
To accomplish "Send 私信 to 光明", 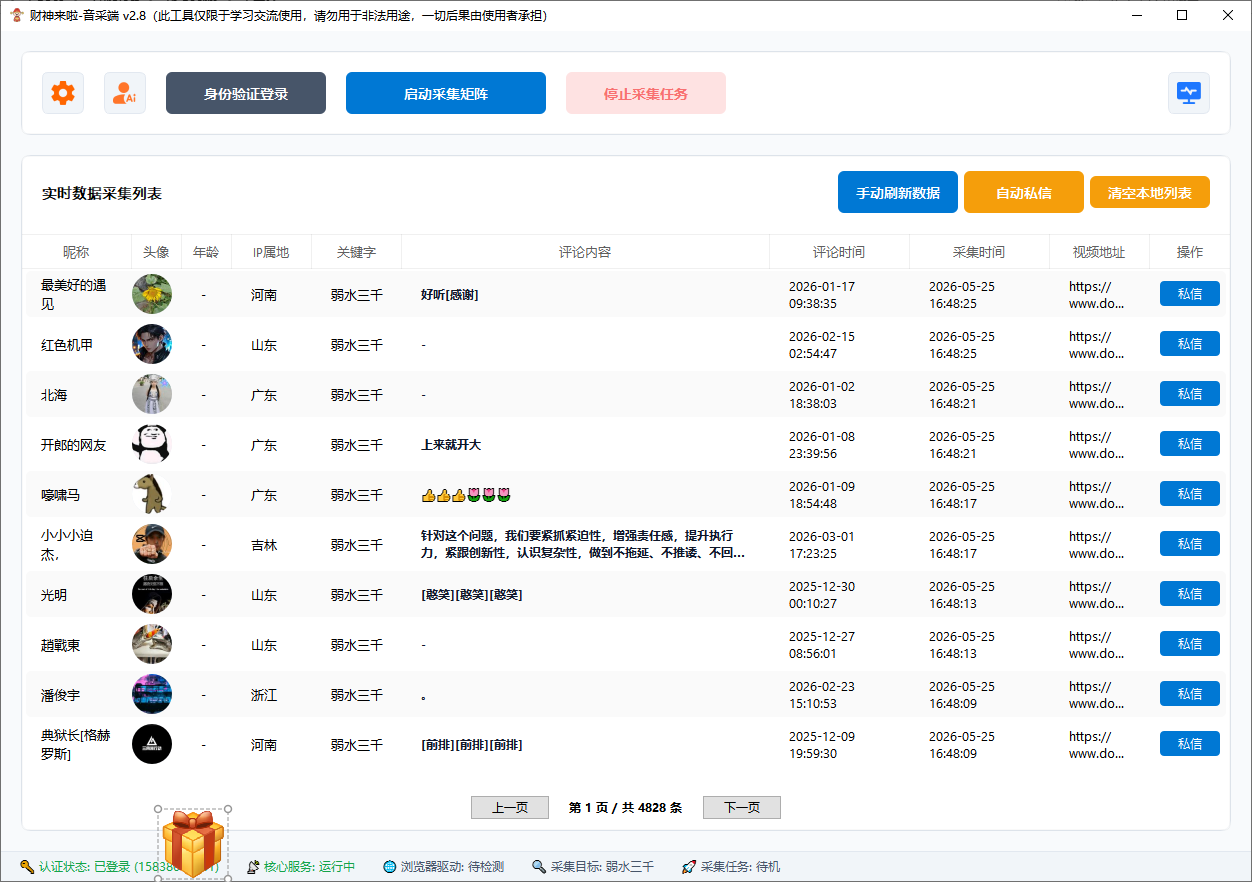I will (x=1190, y=593).
